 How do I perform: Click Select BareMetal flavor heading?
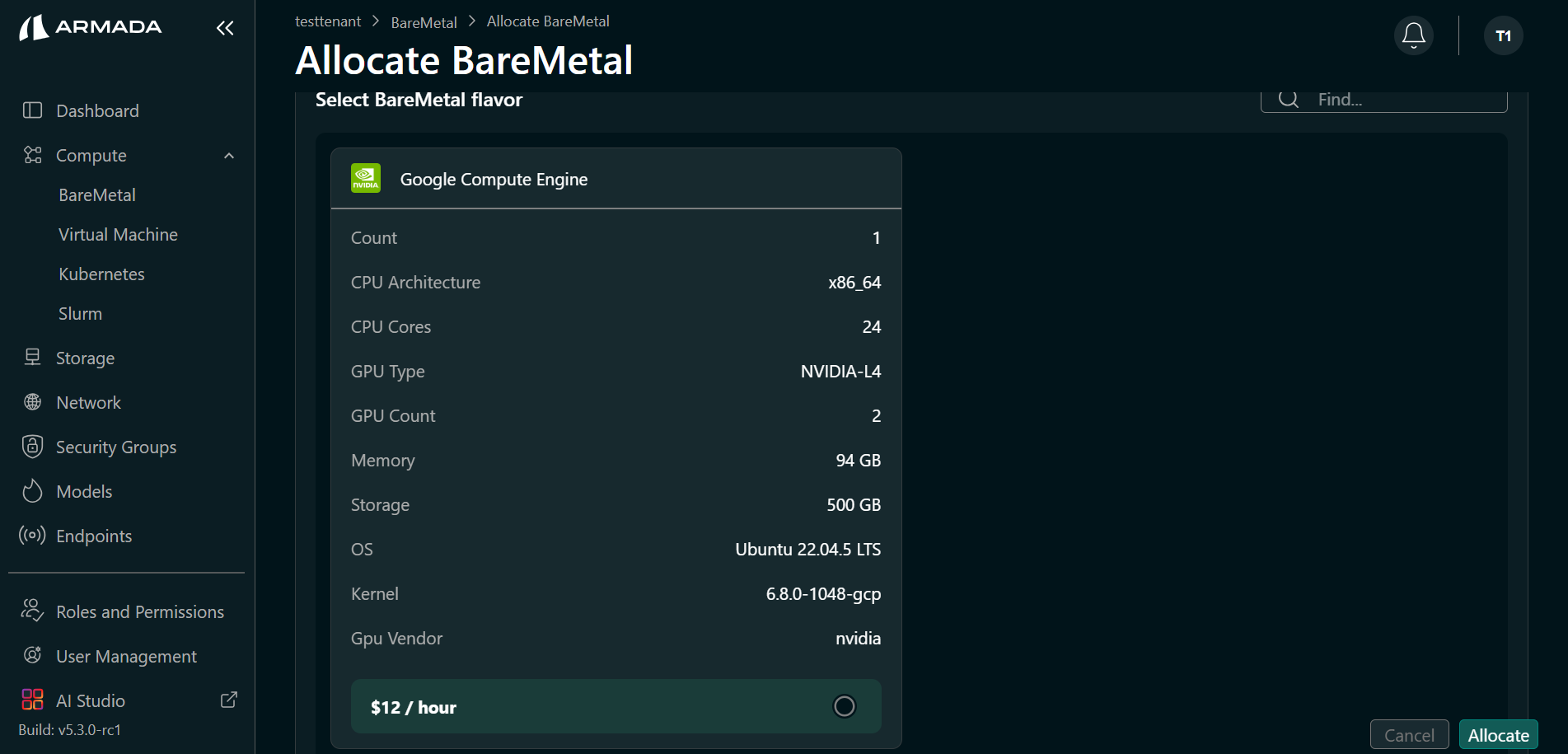[x=419, y=100]
